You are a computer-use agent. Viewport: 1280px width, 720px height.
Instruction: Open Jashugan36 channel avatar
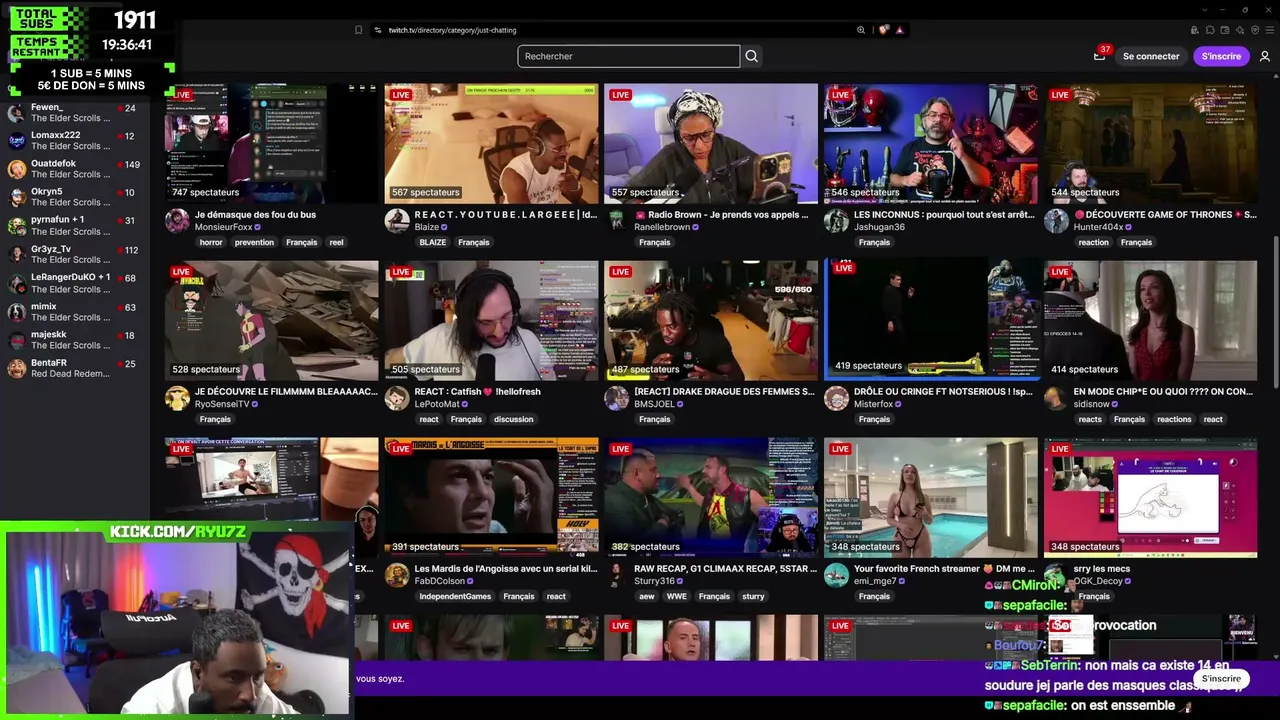point(836,221)
